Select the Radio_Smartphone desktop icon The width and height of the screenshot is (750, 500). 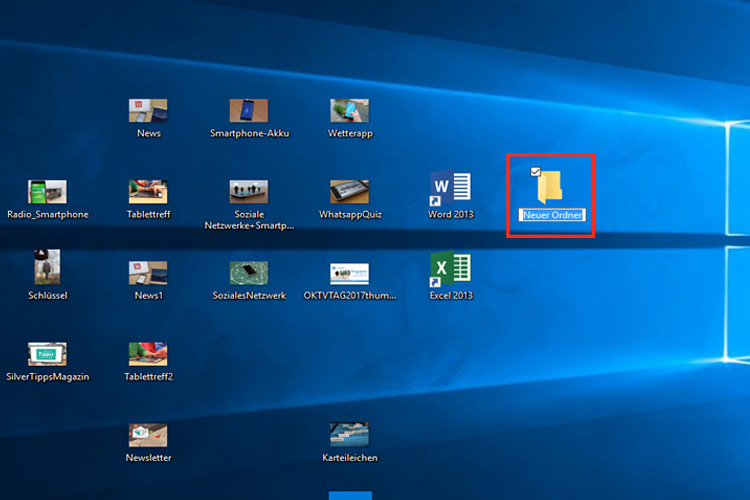click(x=47, y=192)
